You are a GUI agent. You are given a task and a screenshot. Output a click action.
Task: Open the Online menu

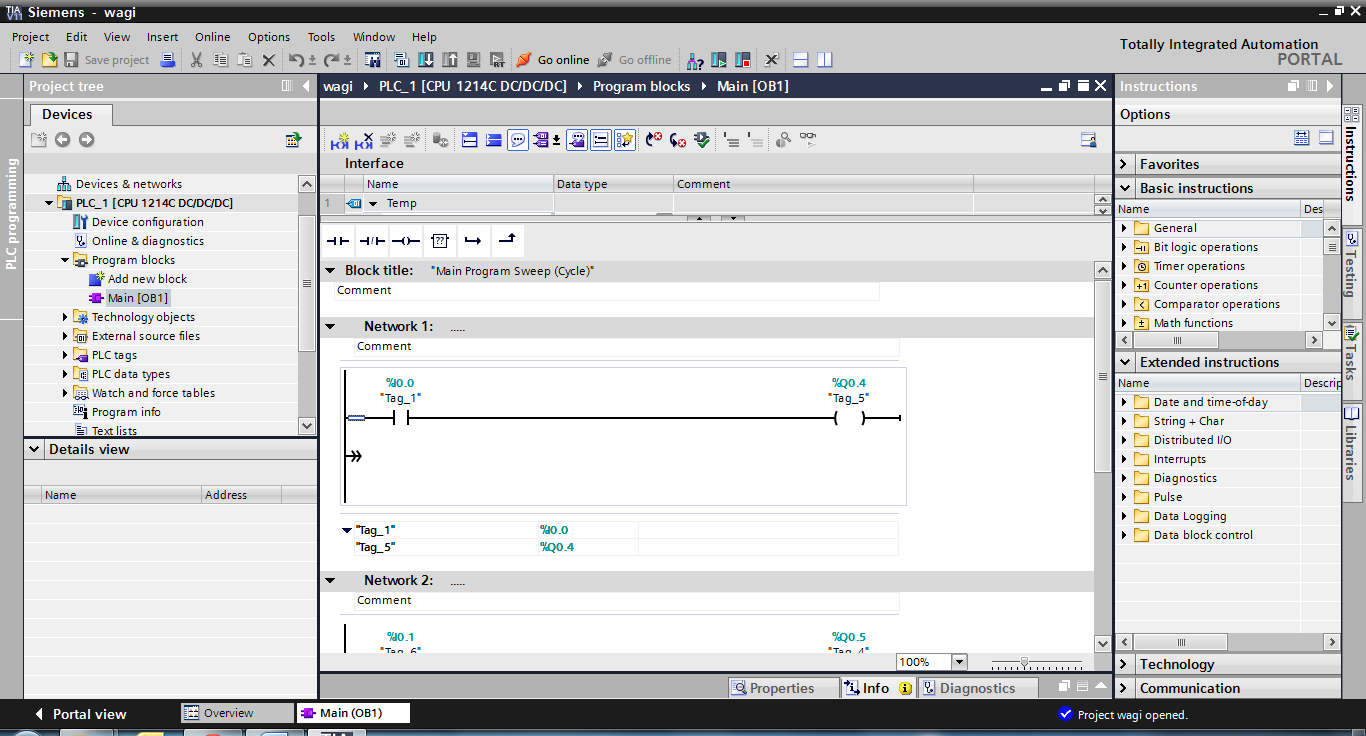(212, 37)
